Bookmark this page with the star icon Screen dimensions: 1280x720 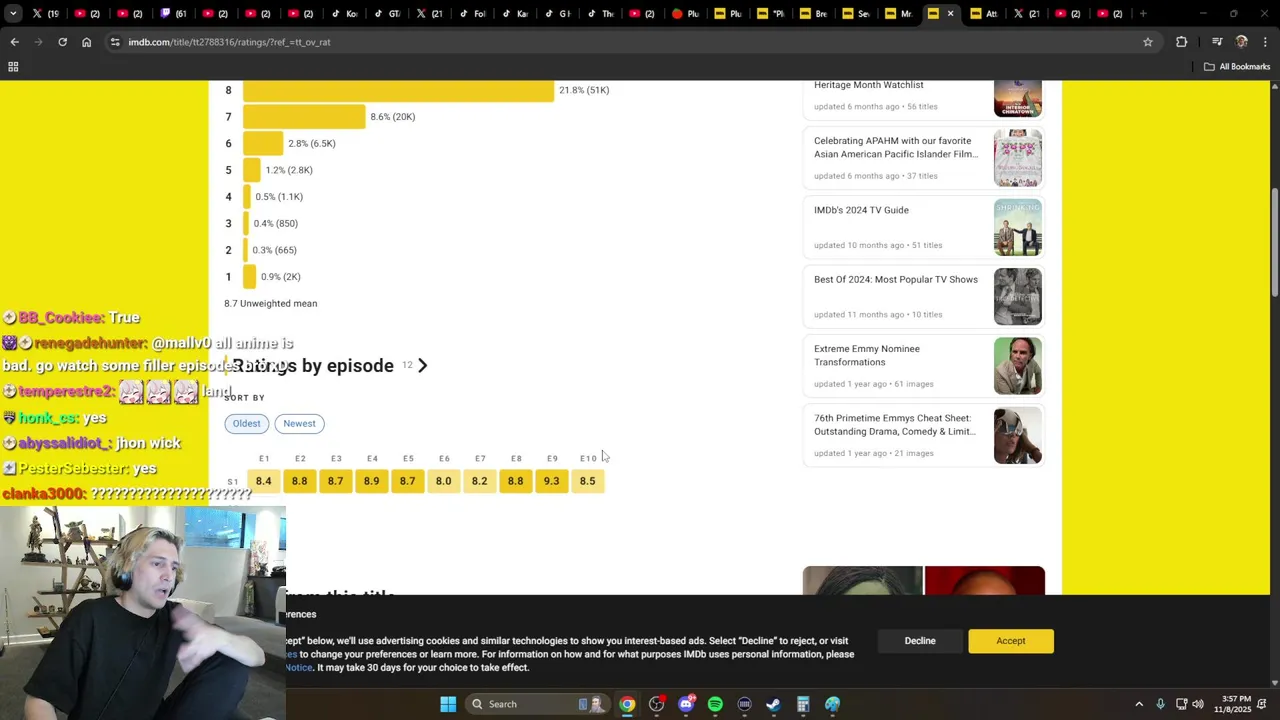[1148, 42]
